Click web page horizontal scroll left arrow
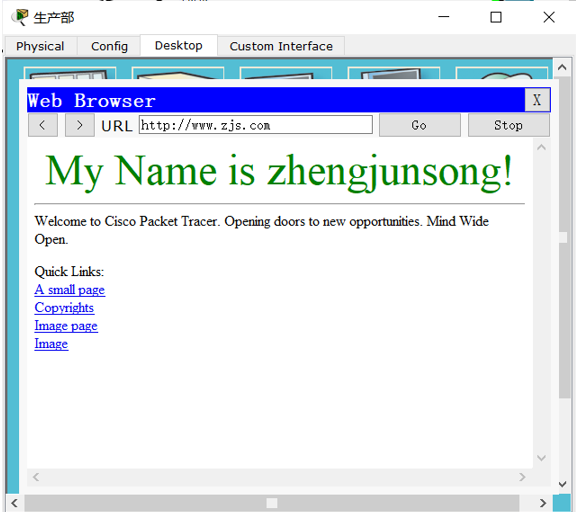 point(36,477)
